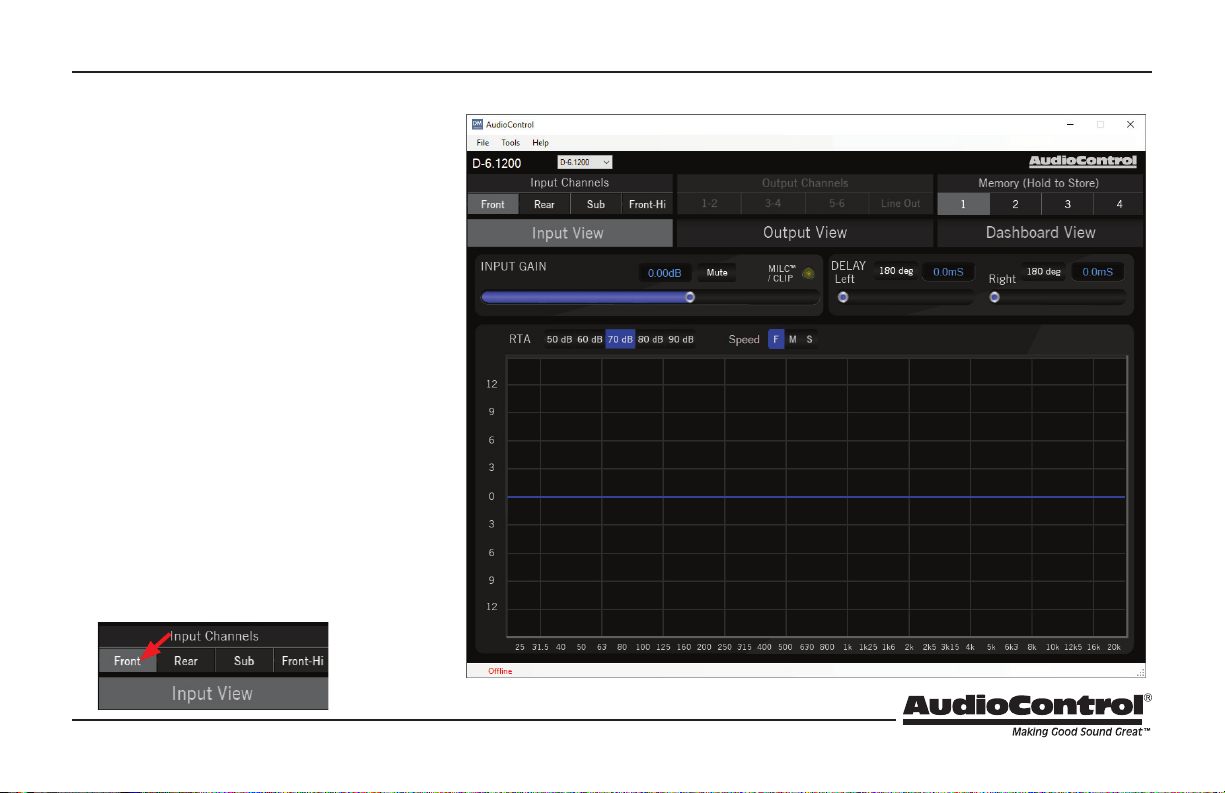
Task: Switch to Input View tab
Action: (570, 233)
